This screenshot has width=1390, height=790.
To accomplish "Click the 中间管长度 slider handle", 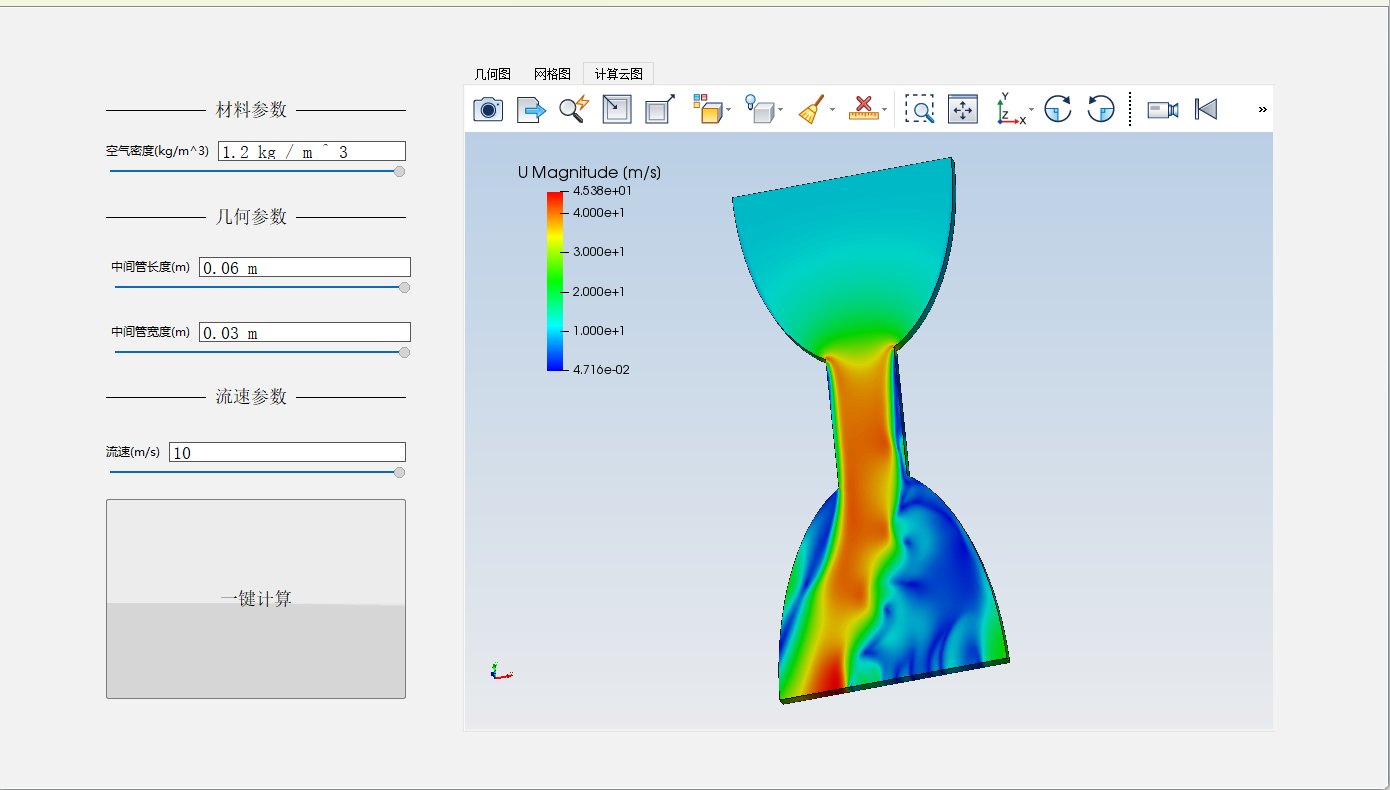I will coord(405,287).
